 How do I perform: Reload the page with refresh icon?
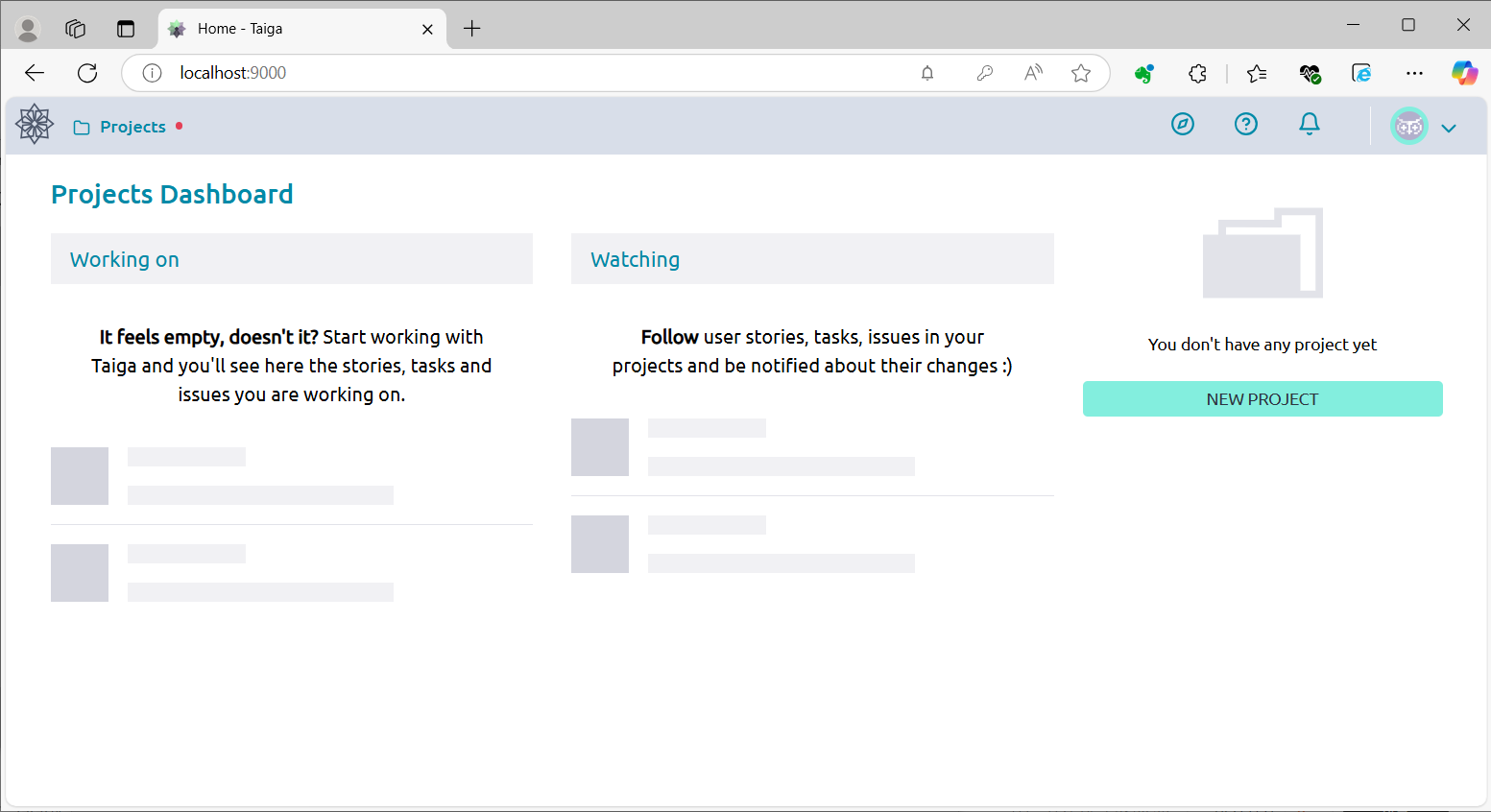click(87, 73)
